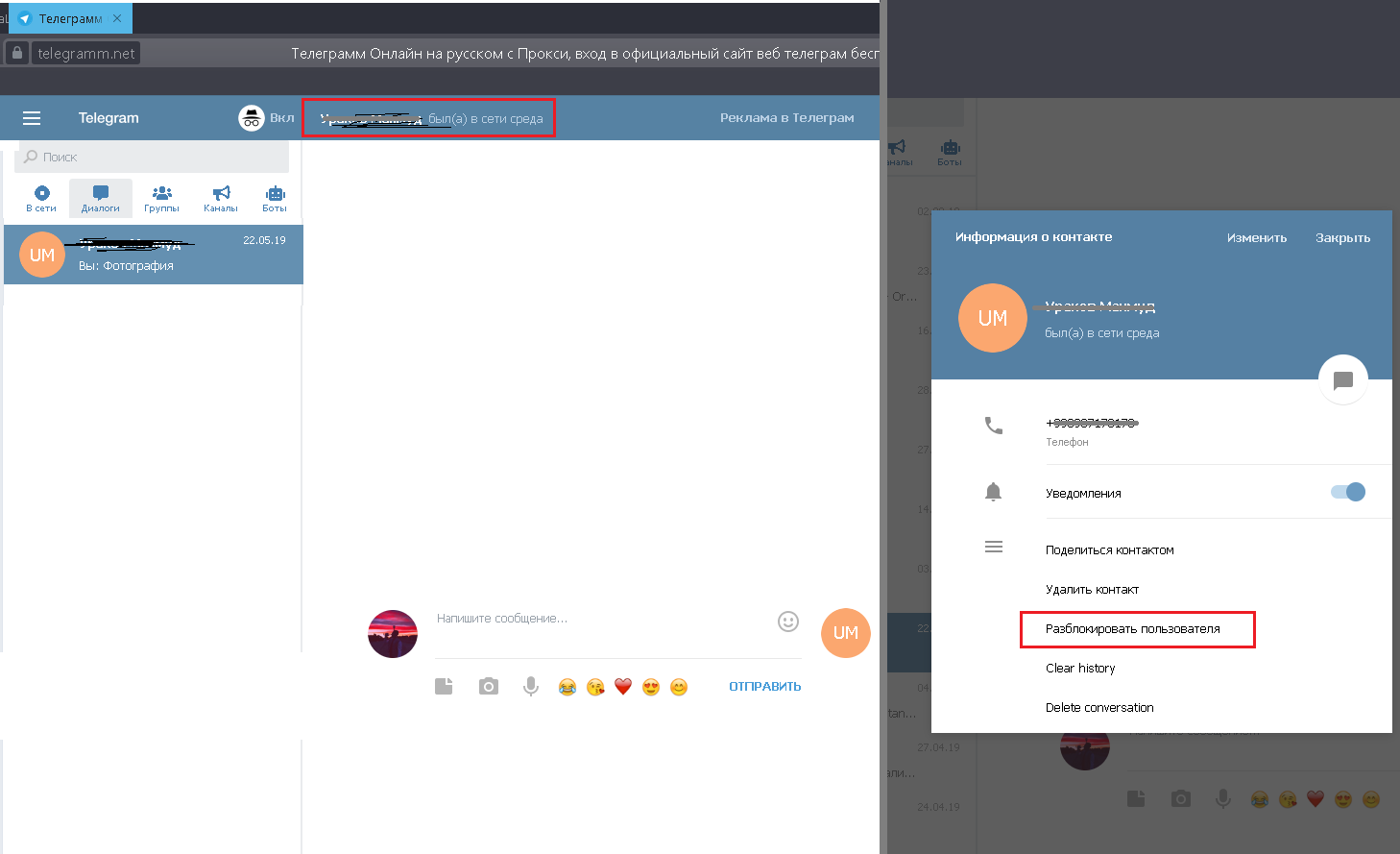This screenshot has width=1400, height=854.
Task: Select Delete conversation
Action: tap(1099, 708)
